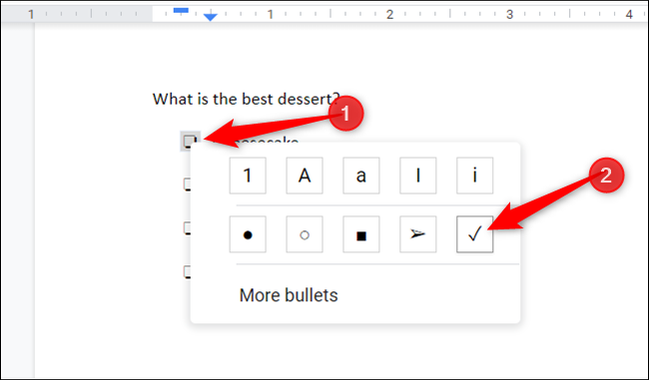Choose the checkmark bullet style
Image resolution: width=649 pixels, height=380 pixels.
[475, 234]
